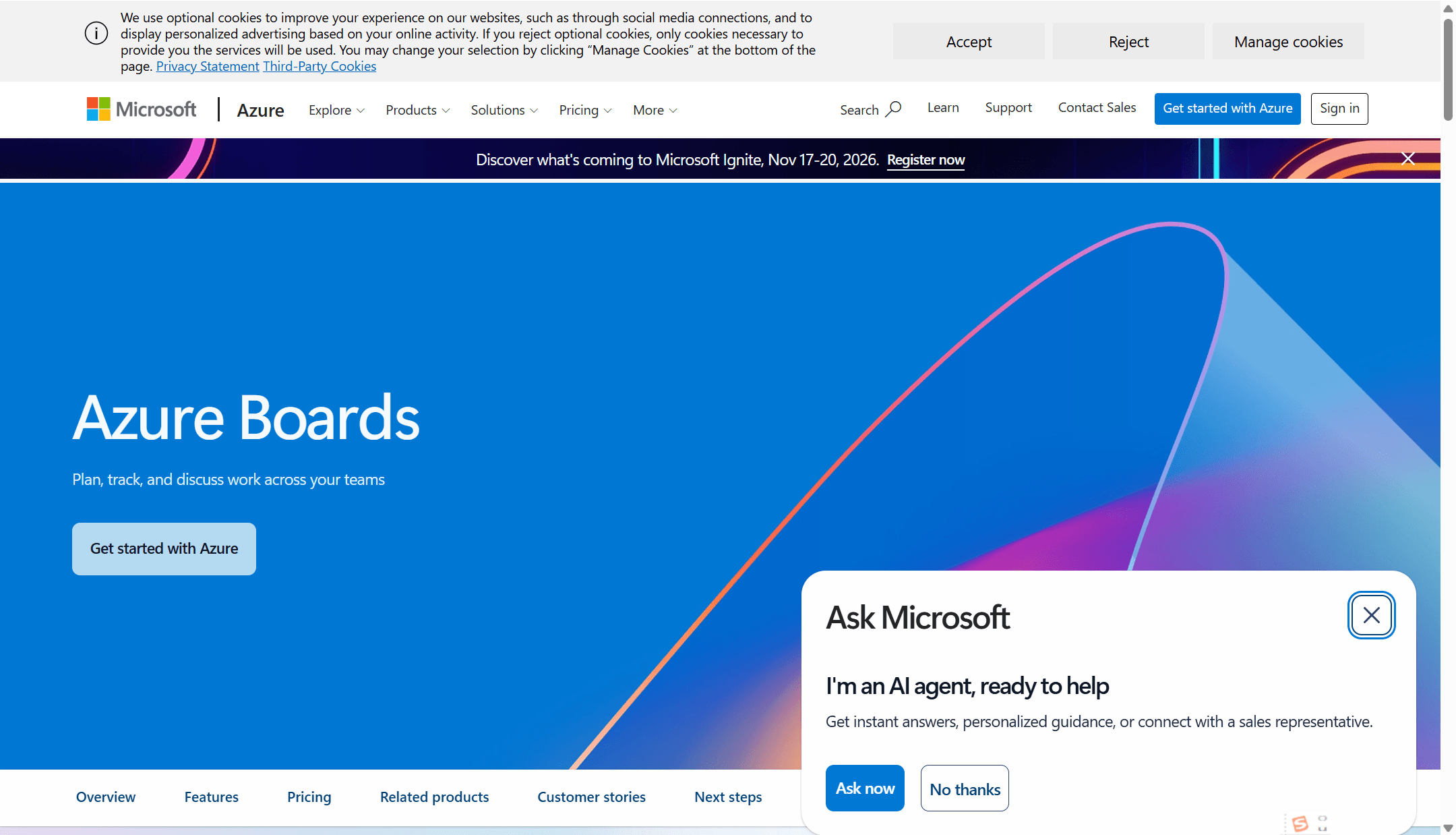Open the Support link

pos(1008,108)
